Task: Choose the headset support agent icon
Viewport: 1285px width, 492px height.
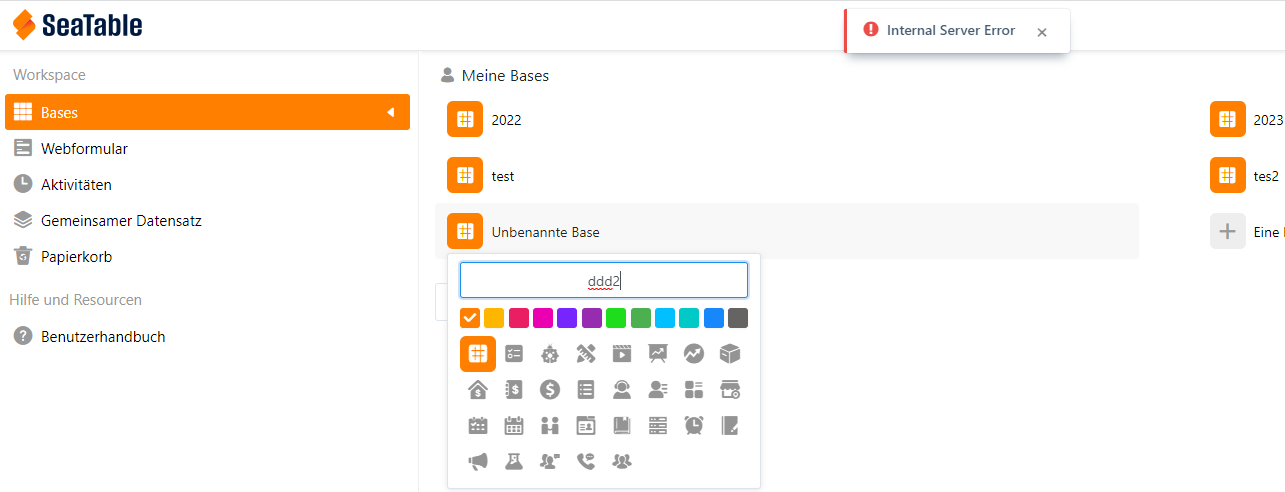Action: point(622,390)
